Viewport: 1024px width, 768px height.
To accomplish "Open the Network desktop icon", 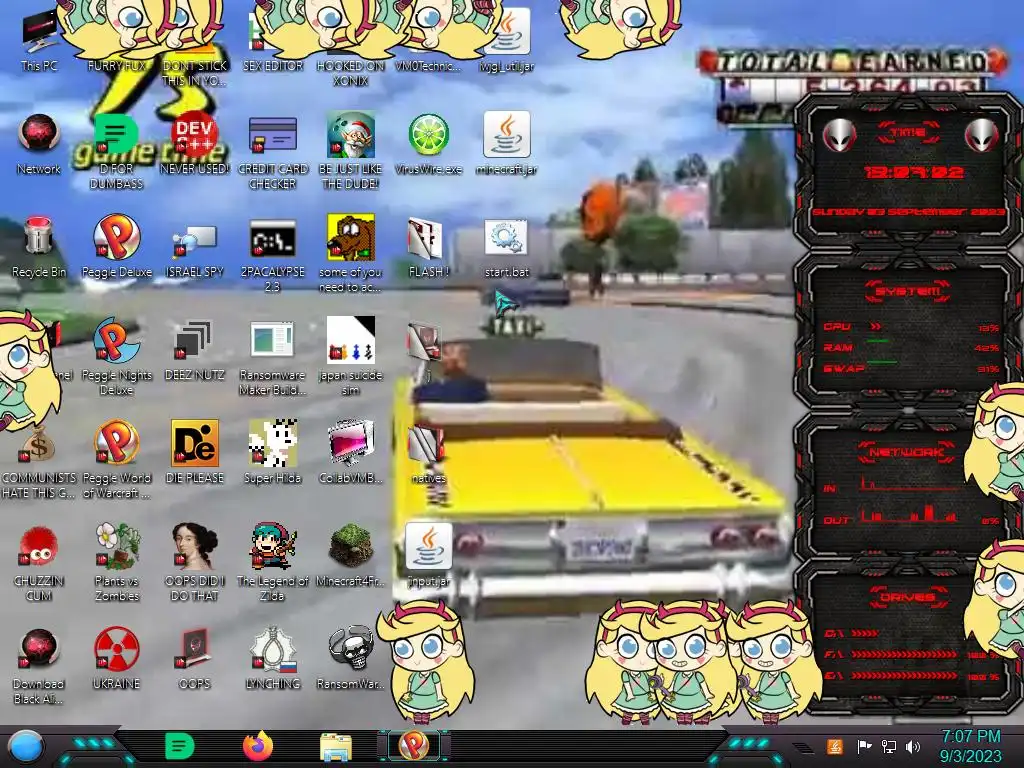I will coord(39,144).
